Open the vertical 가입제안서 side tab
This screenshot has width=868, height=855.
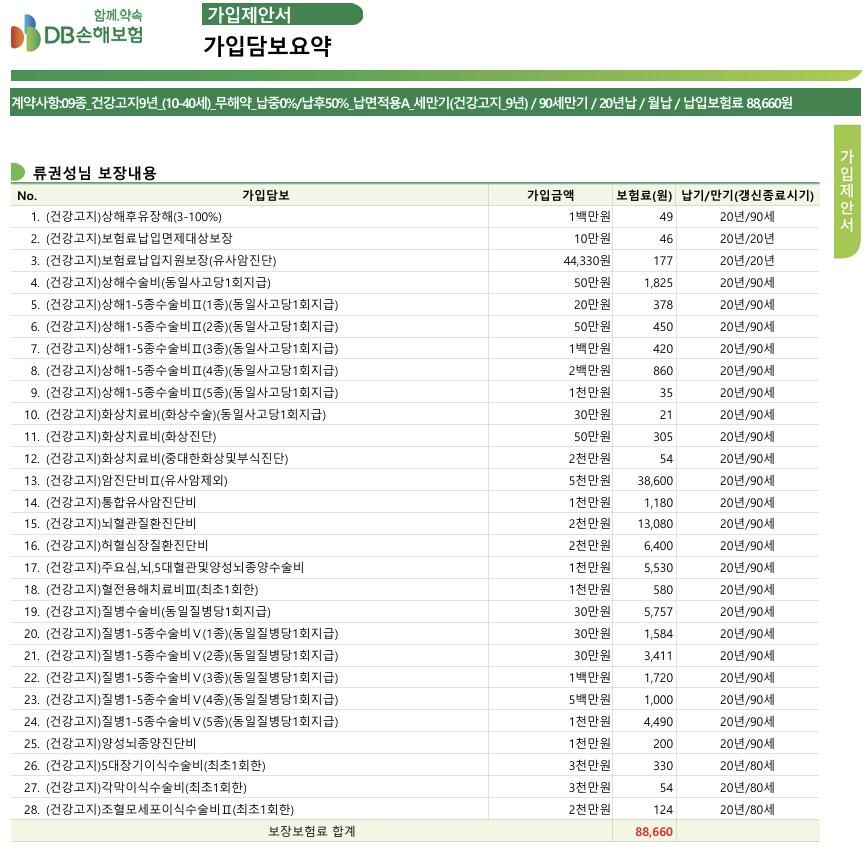pyautogui.click(x=846, y=190)
